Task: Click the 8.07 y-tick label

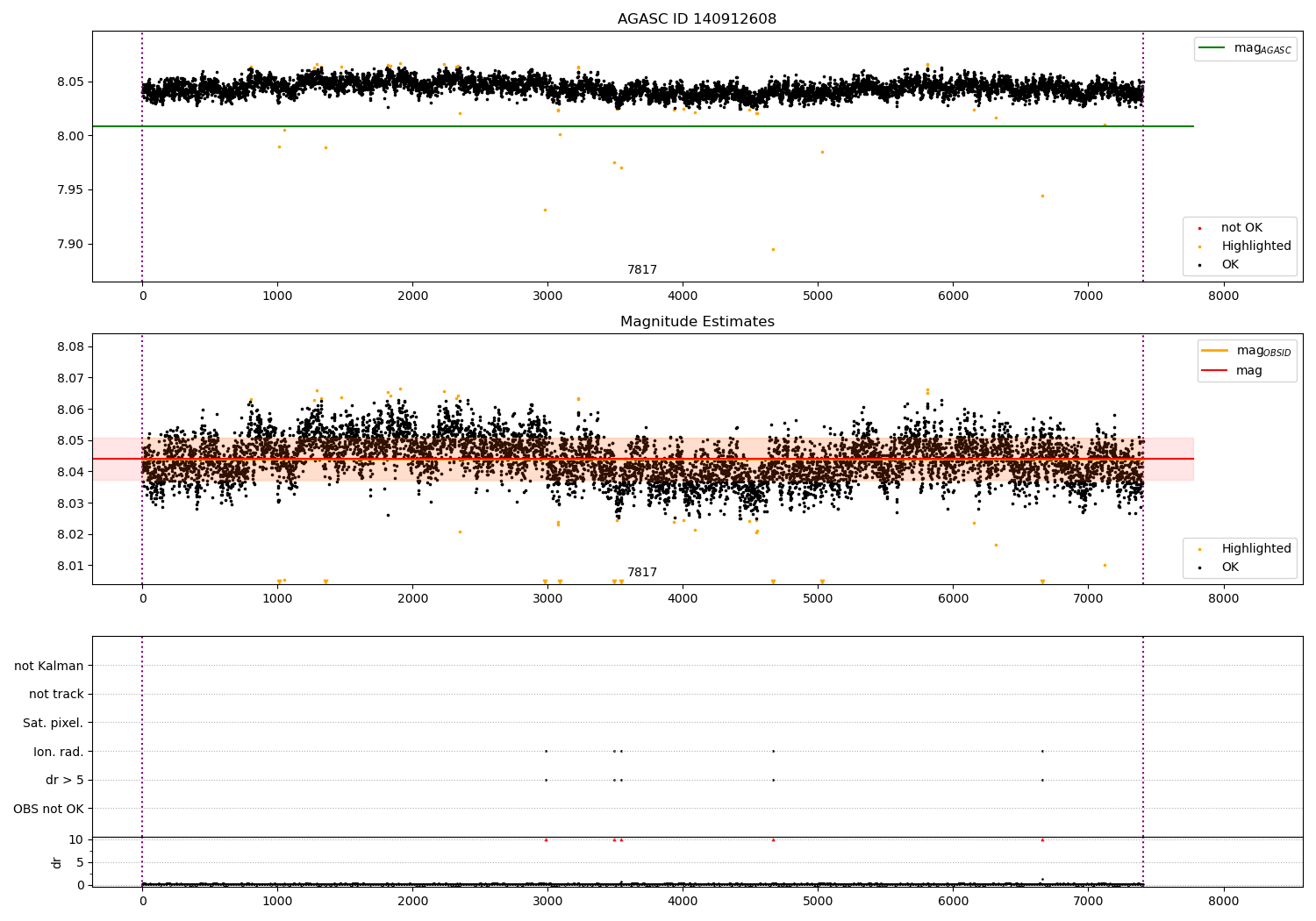Action: (x=70, y=378)
